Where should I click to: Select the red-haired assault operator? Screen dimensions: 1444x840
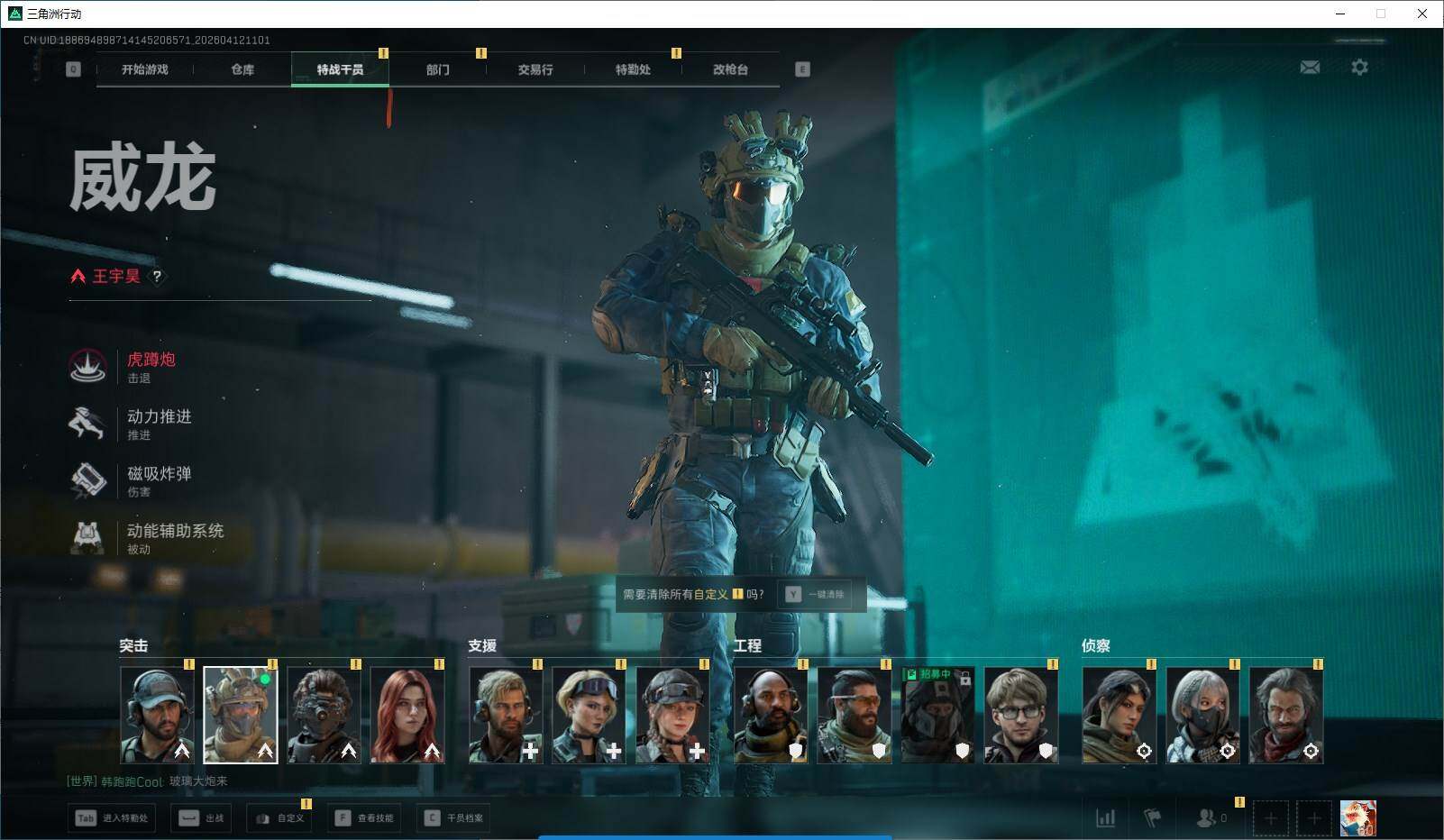tap(407, 716)
